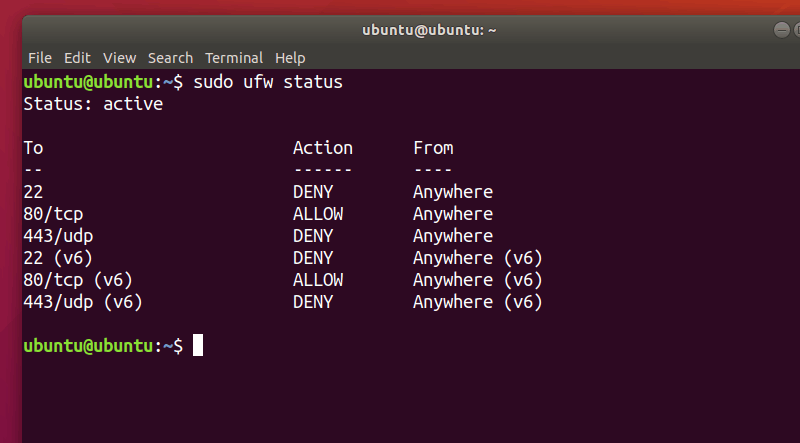
Task: Open the Terminal menu
Action: 234,58
